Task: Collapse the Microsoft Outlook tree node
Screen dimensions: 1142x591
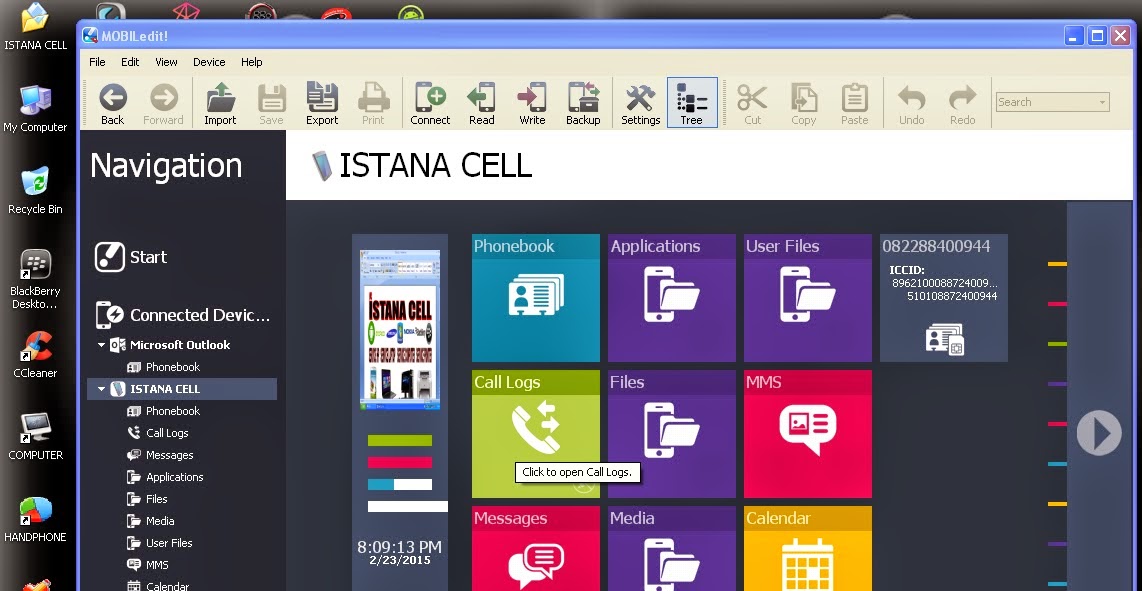Action: tap(101, 345)
